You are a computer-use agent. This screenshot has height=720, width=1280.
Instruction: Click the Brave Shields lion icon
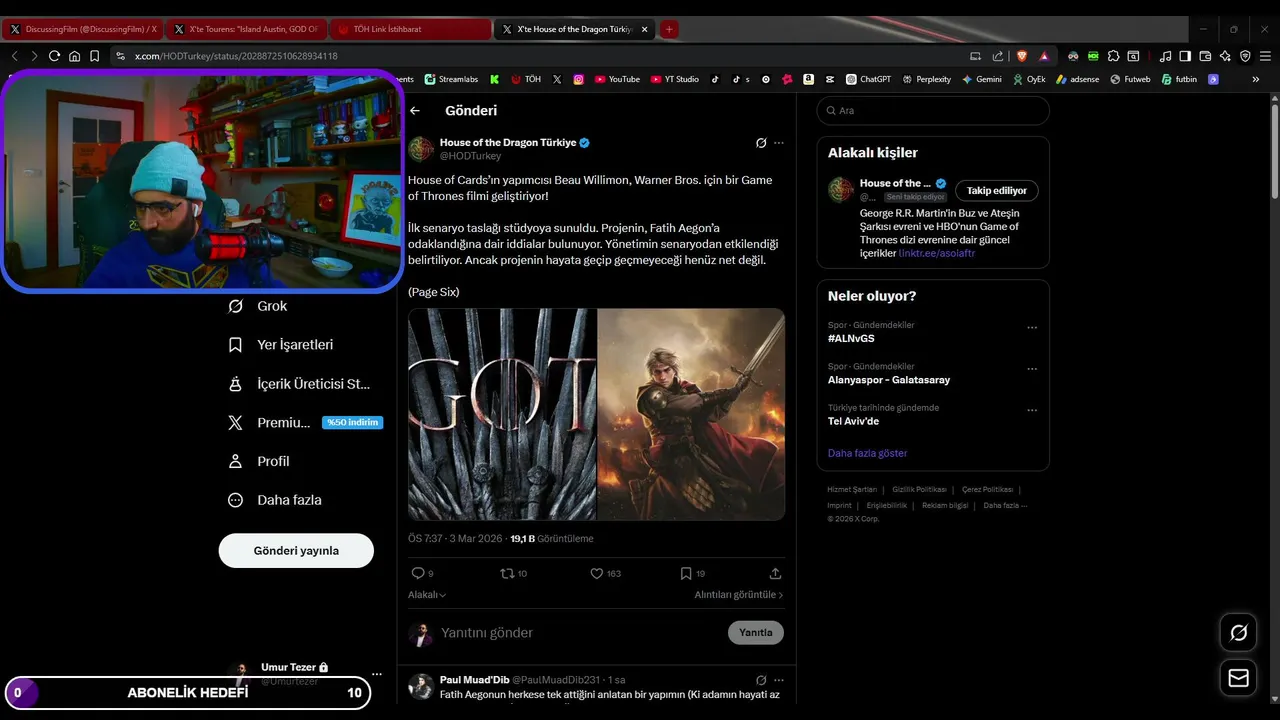pos(1021,56)
